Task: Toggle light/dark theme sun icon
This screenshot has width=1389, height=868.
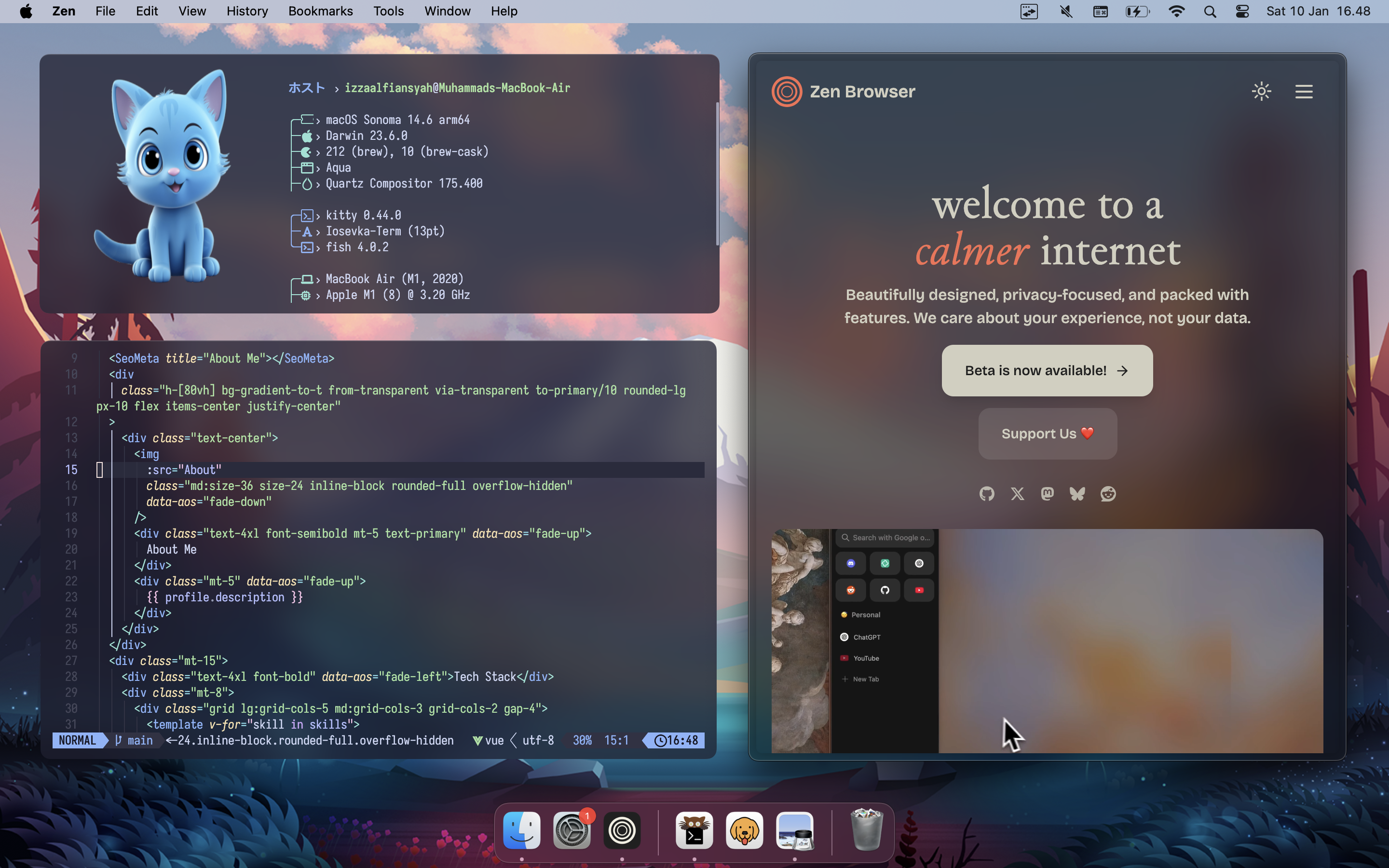Action: click(x=1261, y=91)
